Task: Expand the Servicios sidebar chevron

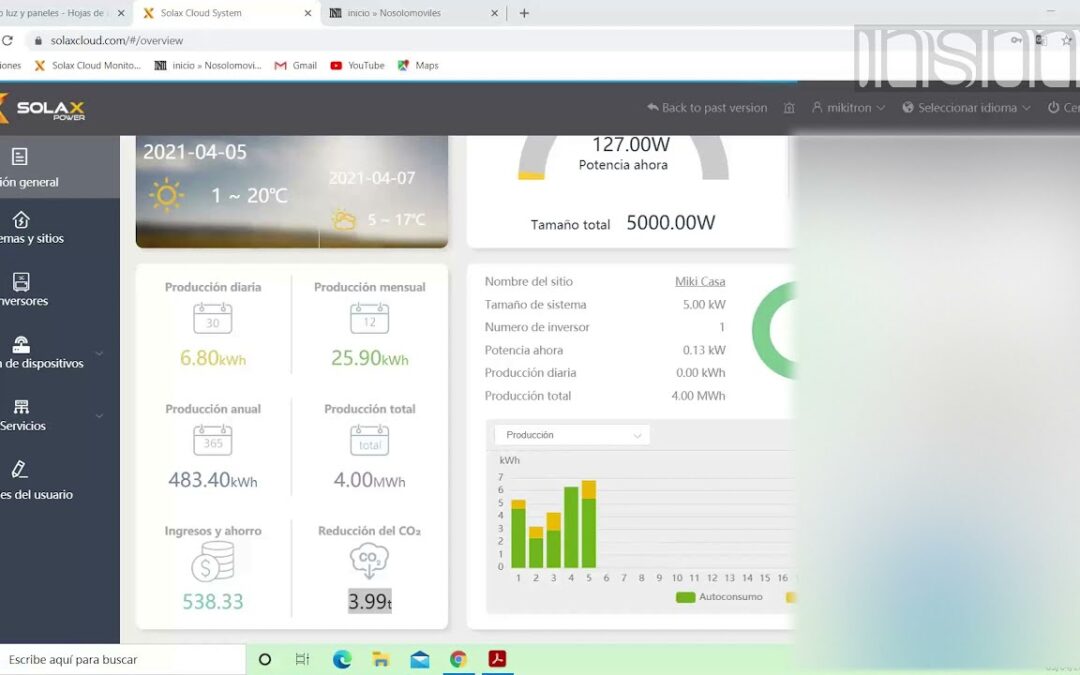Action: pyautogui.click(x=99, y=416)
